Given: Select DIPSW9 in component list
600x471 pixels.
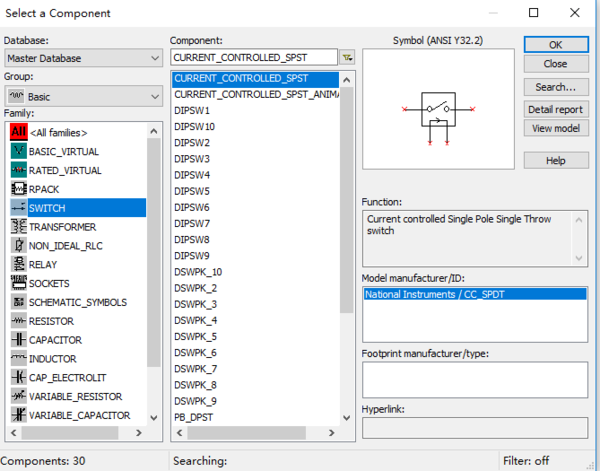Looking at the screenshot, I should (256, 256).
